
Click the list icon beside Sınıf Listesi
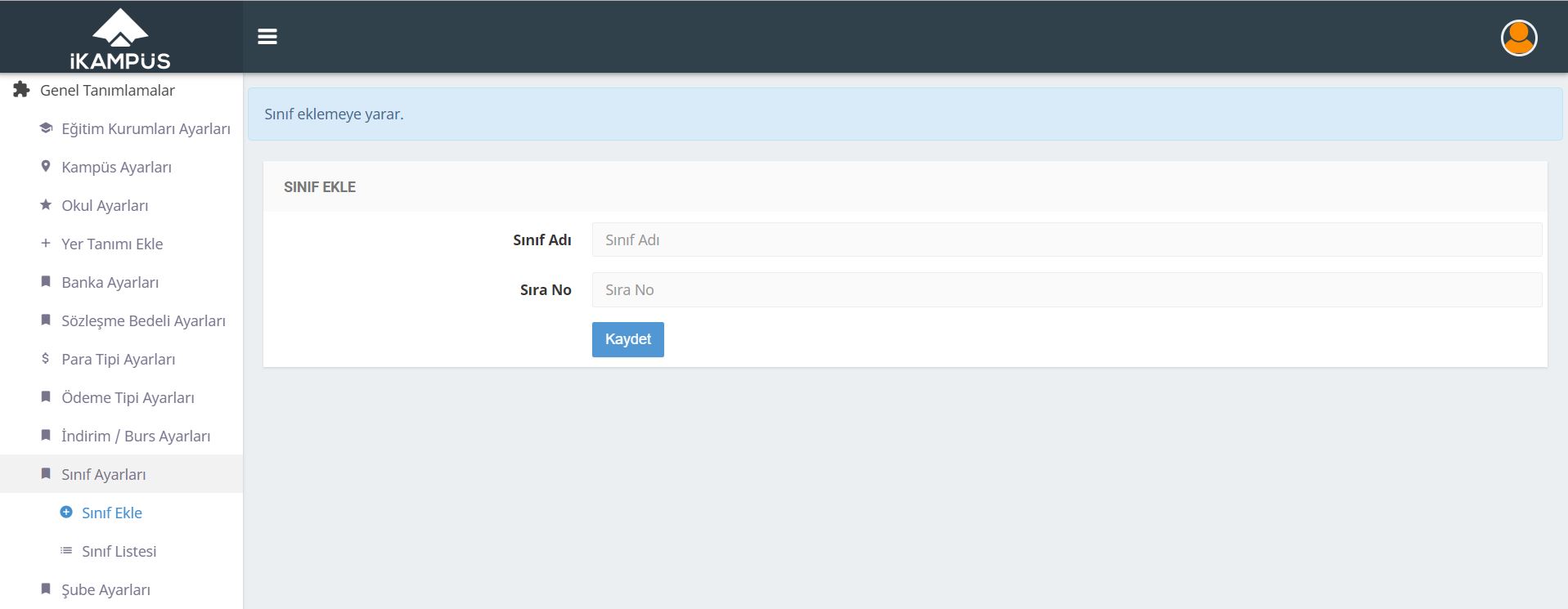click(x=66, y=550)
